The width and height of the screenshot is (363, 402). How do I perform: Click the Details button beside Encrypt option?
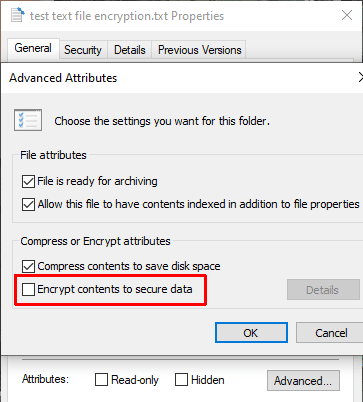pos(323,290)
